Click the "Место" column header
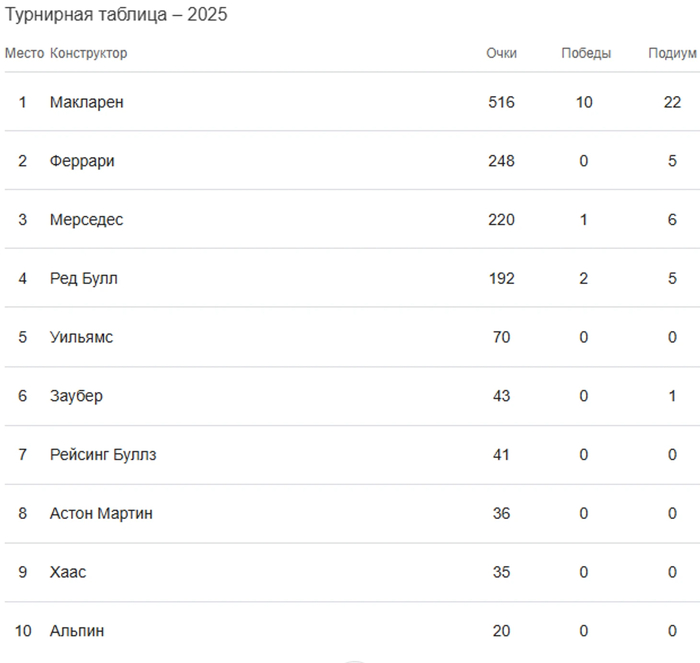Viewport: 700px width, 663px height. pyautogui.click(x=24, y=53)
